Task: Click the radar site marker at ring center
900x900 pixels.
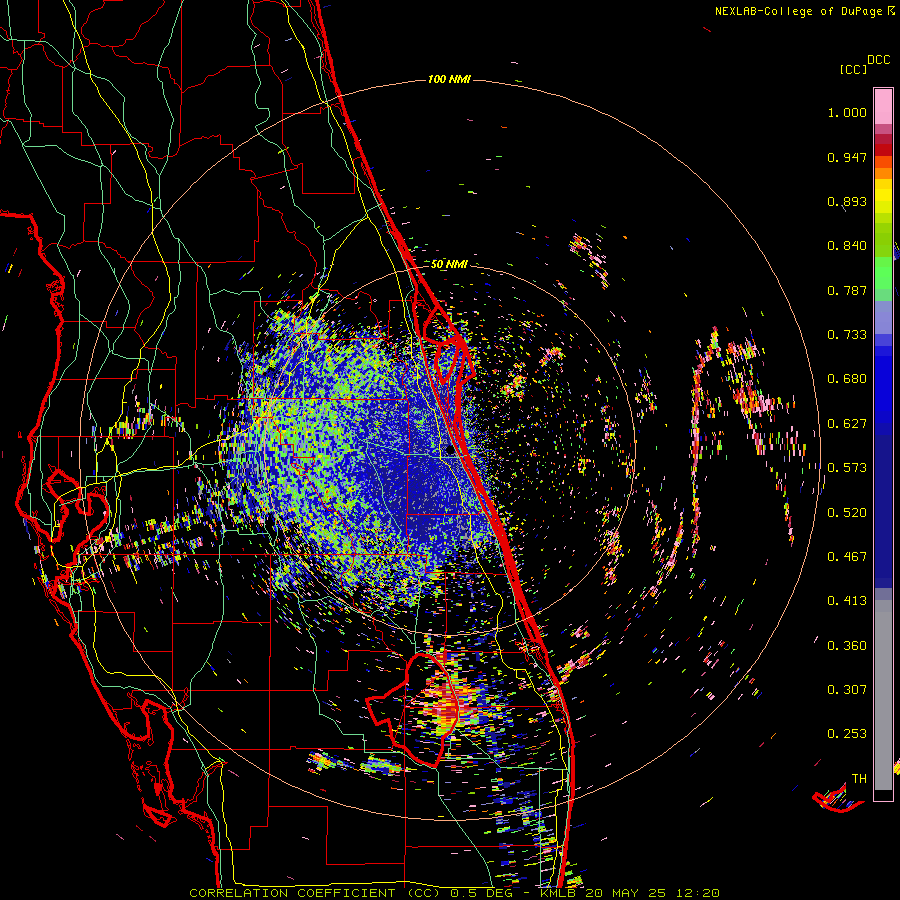Action: point(449,450)
